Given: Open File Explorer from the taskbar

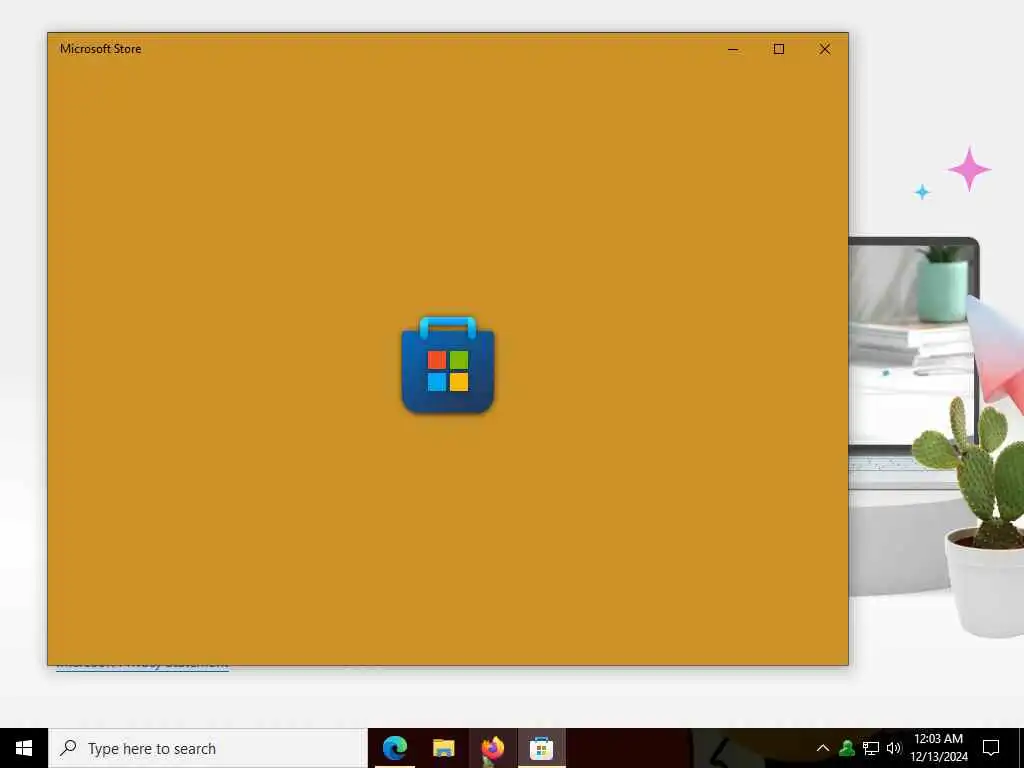Looking at the screenshot, I should click(443, 748).
